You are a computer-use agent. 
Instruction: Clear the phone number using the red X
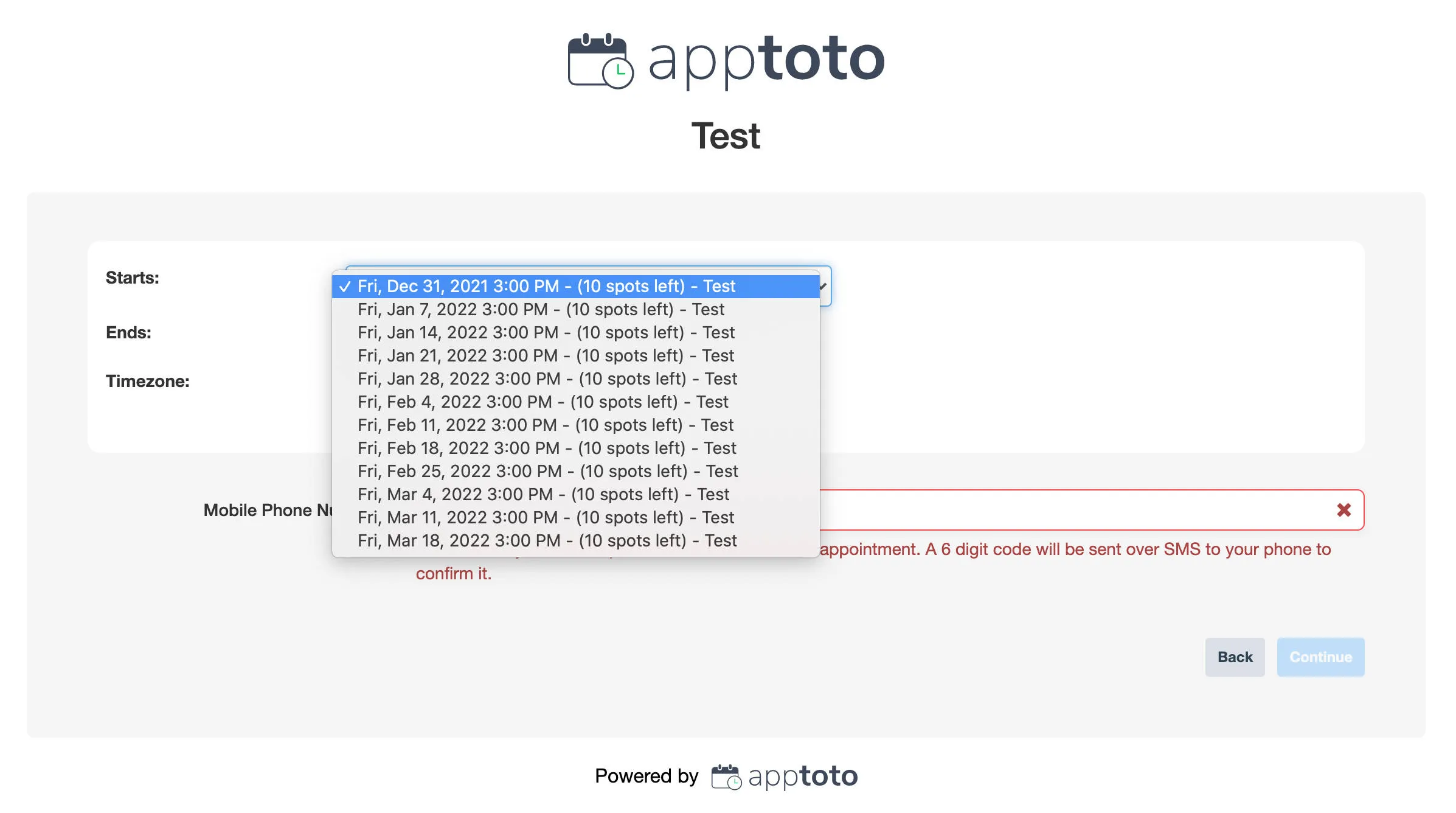click(x=1343, y=510)
